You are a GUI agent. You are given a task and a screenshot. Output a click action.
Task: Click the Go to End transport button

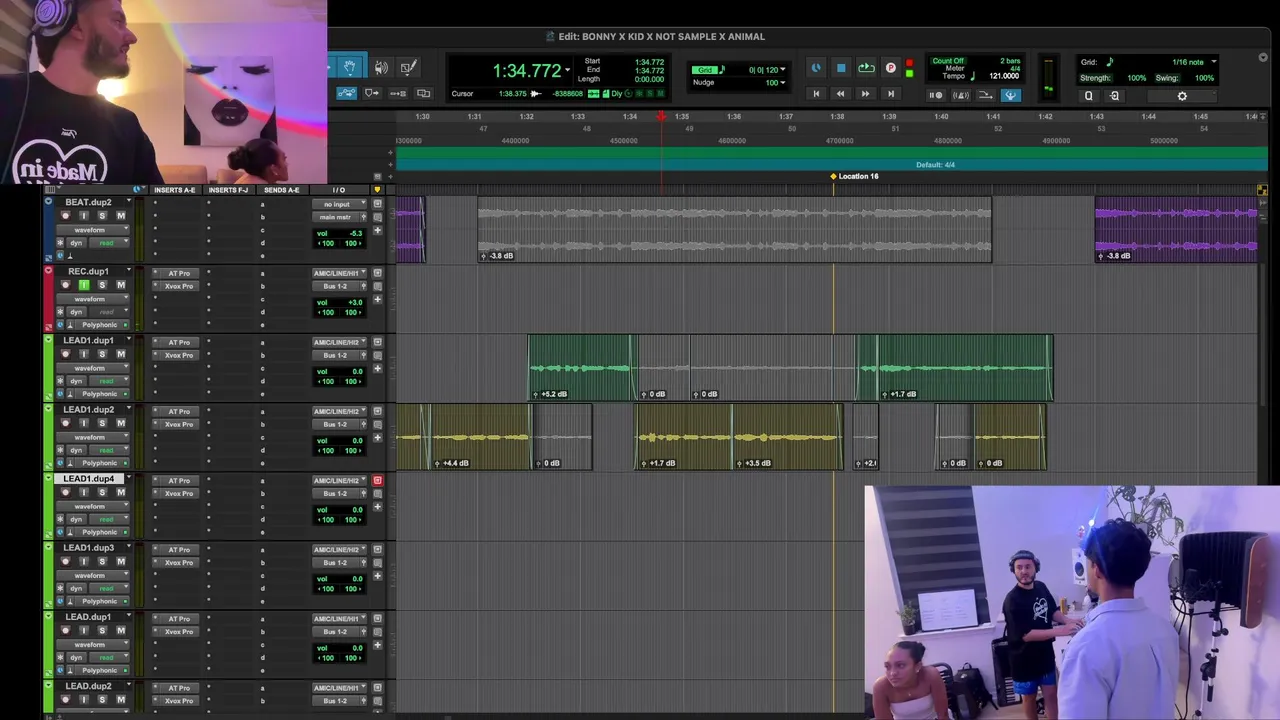click(x=891, y=94)
